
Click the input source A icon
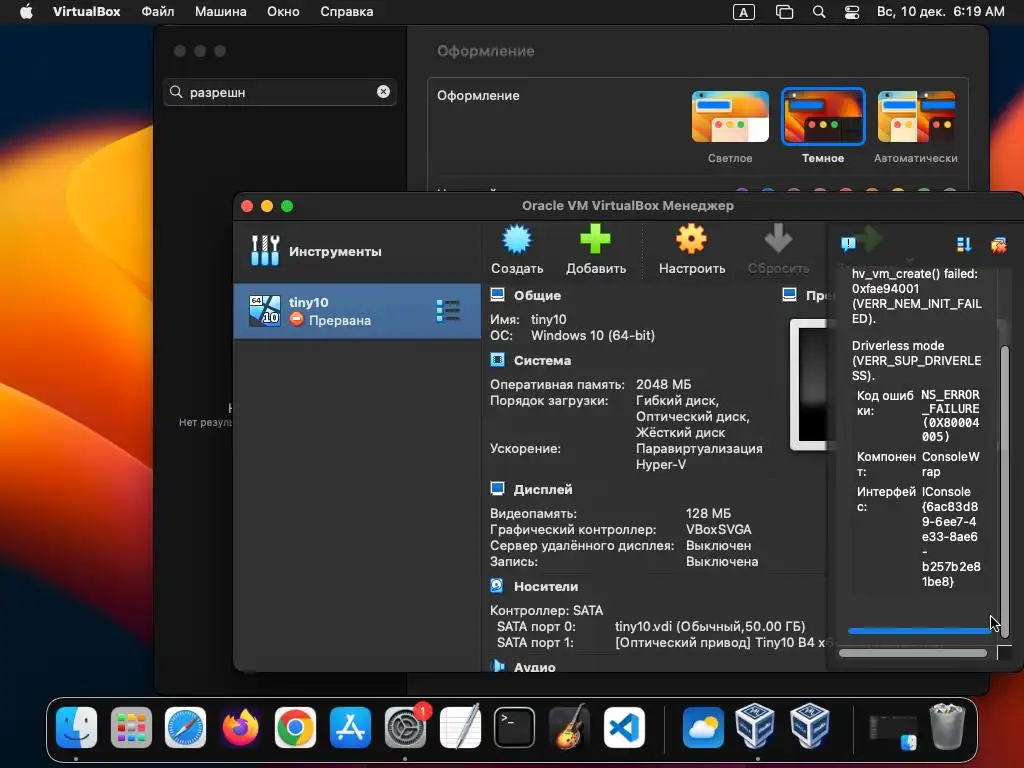pyautogui.click(x=744, y=12)
